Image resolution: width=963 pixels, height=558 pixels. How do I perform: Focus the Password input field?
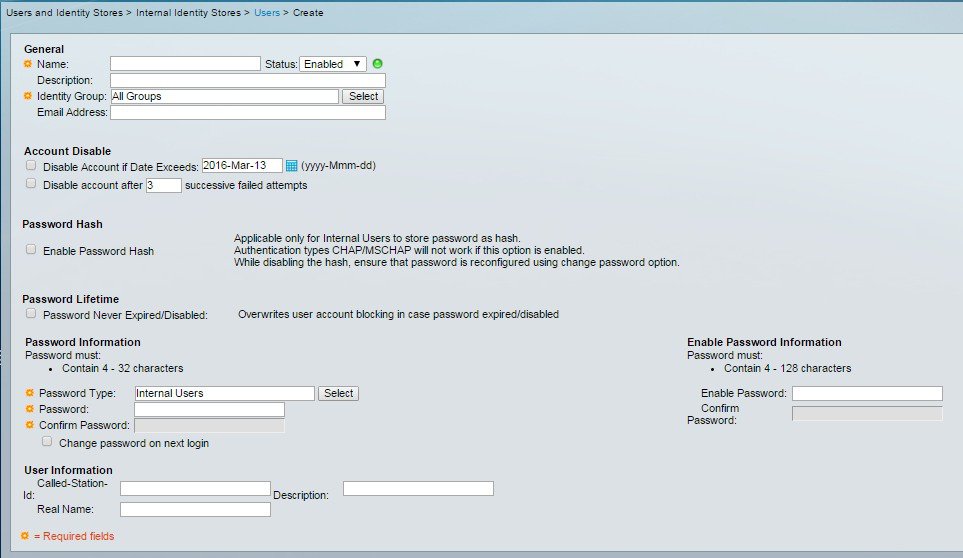pyautogui.click(x=209, y=409)
